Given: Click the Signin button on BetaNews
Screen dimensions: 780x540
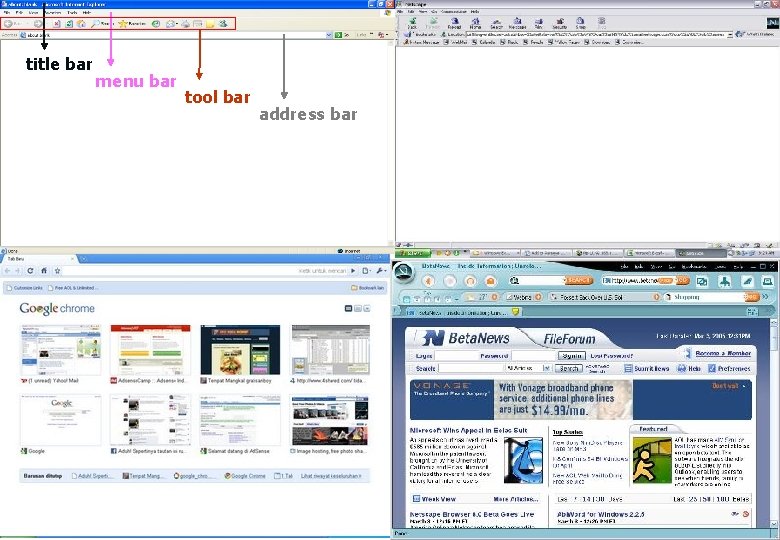Looking at the screenshot, I should [x=571, y=356].
